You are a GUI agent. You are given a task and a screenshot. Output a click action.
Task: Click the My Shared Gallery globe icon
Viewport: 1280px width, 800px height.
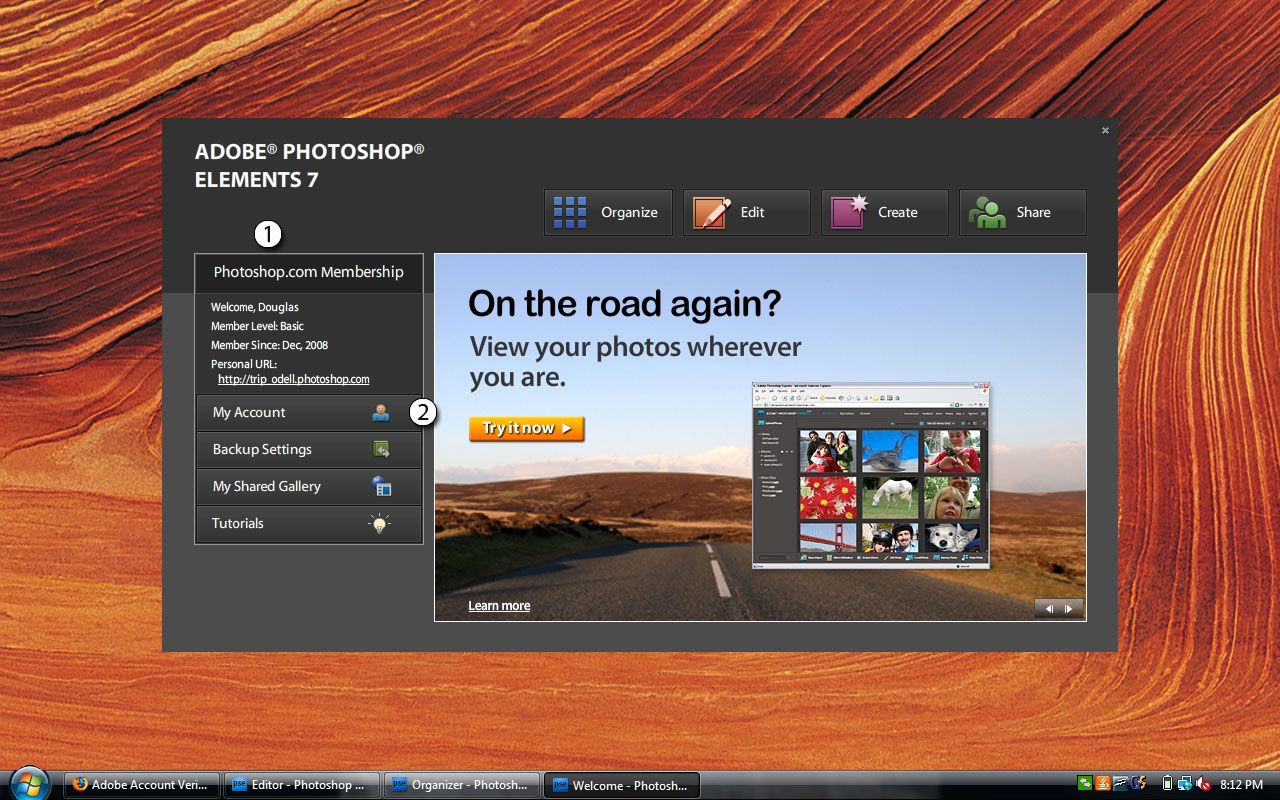[x=381, y=486]
